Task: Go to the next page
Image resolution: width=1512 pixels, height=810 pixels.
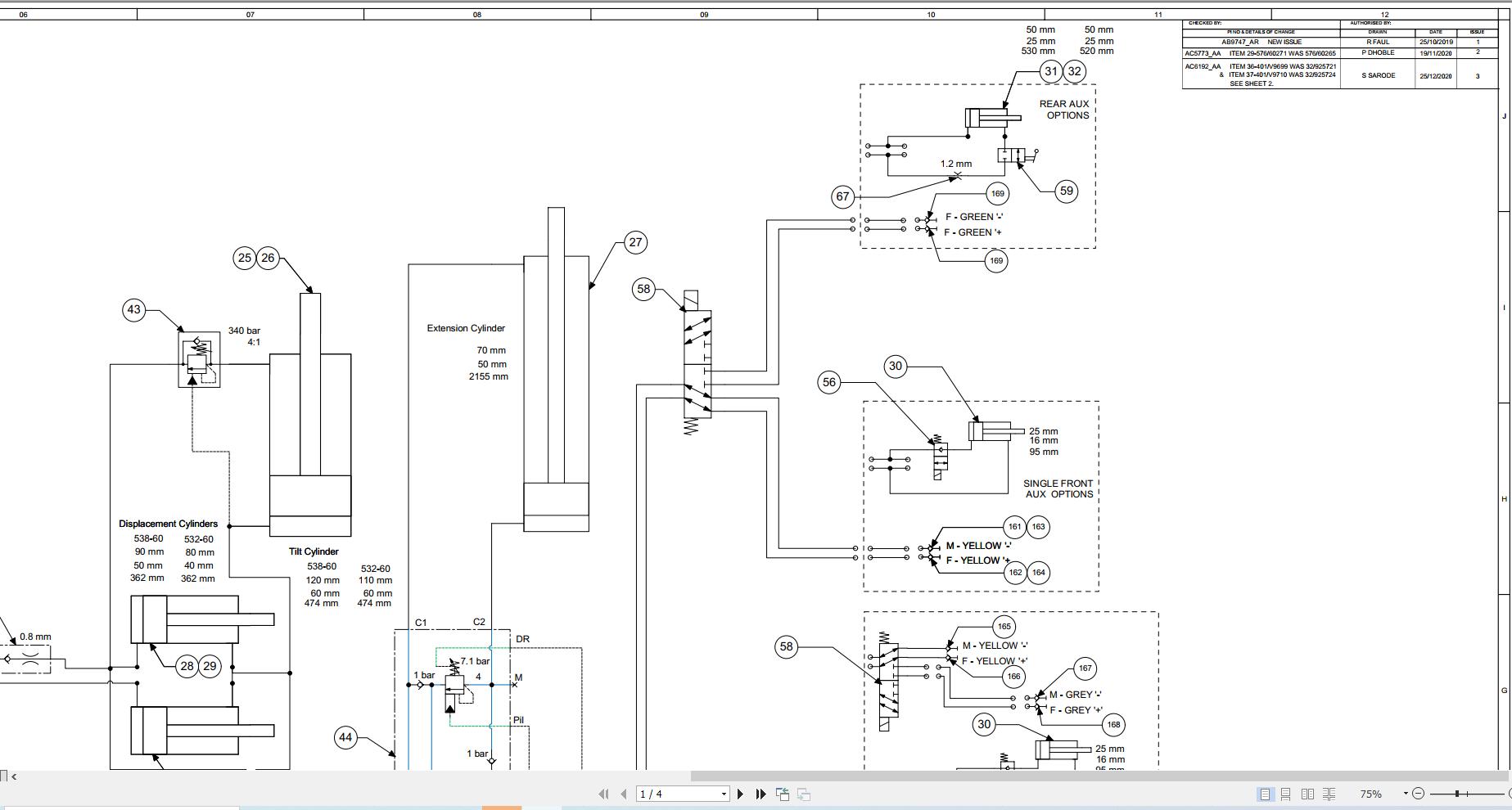Action: tap(740, 794)
